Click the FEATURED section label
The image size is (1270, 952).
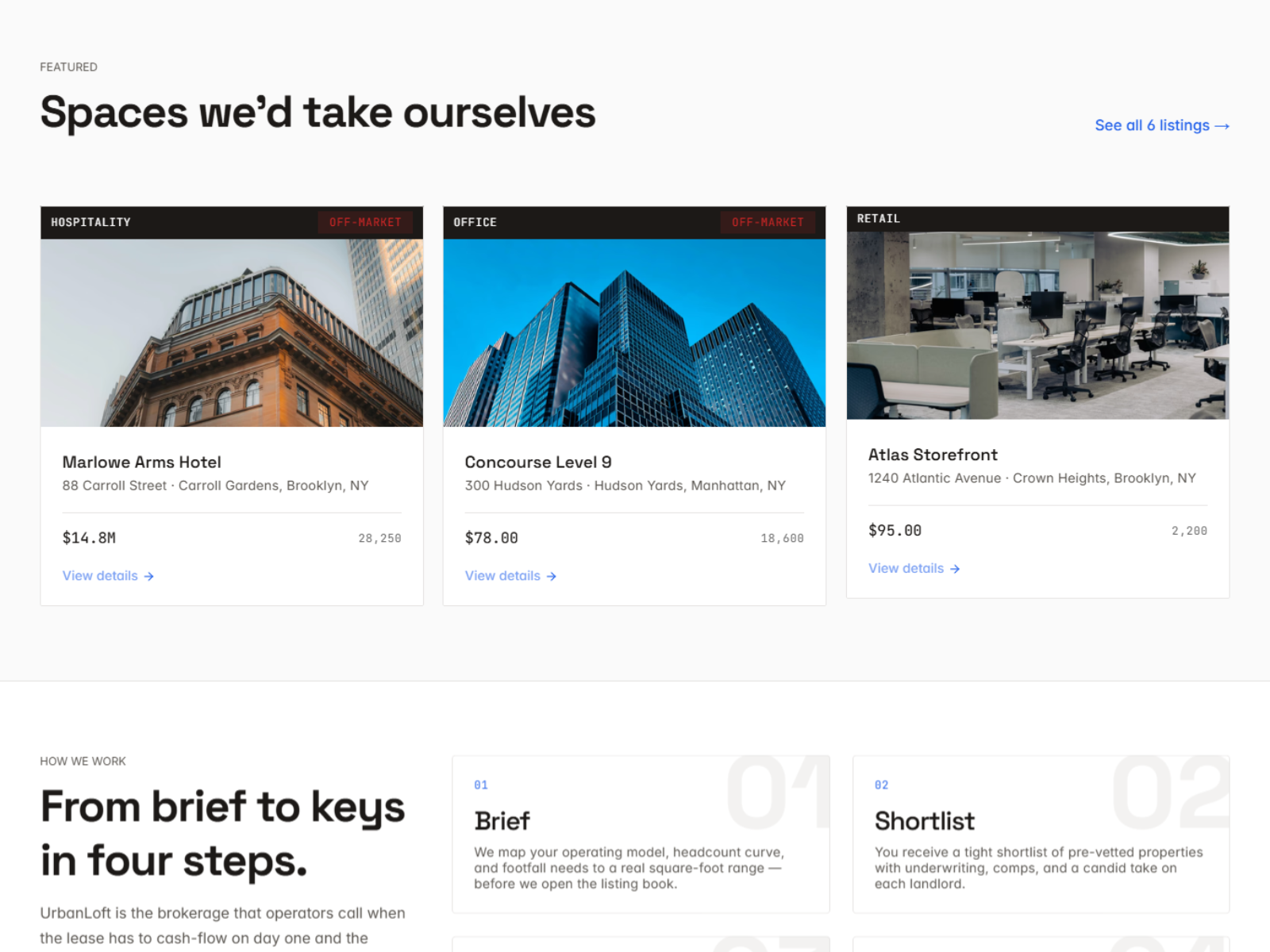point(68,67)
